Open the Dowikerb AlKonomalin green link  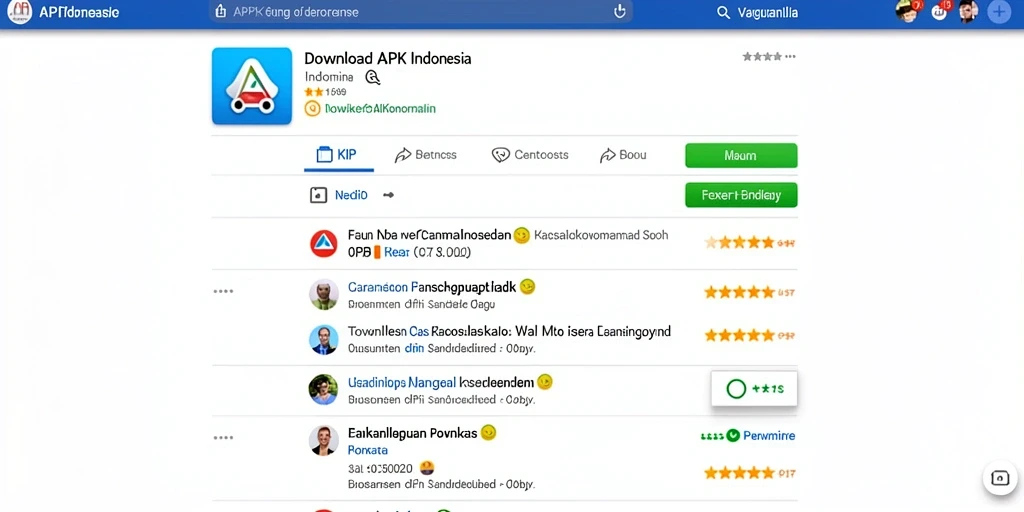tap(379, 108)
